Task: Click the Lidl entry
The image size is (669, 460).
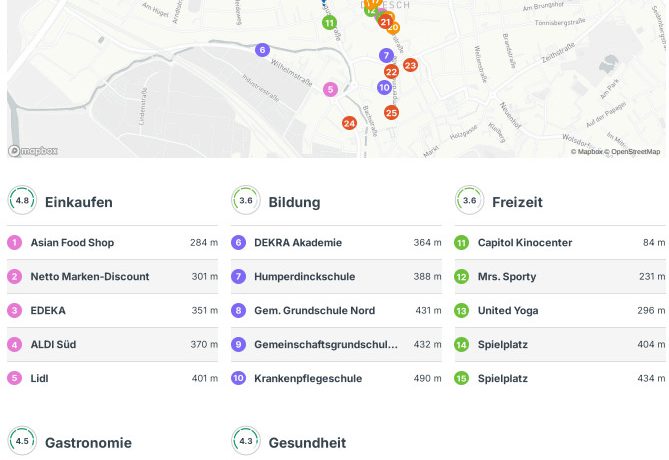Action: point(112,378)
